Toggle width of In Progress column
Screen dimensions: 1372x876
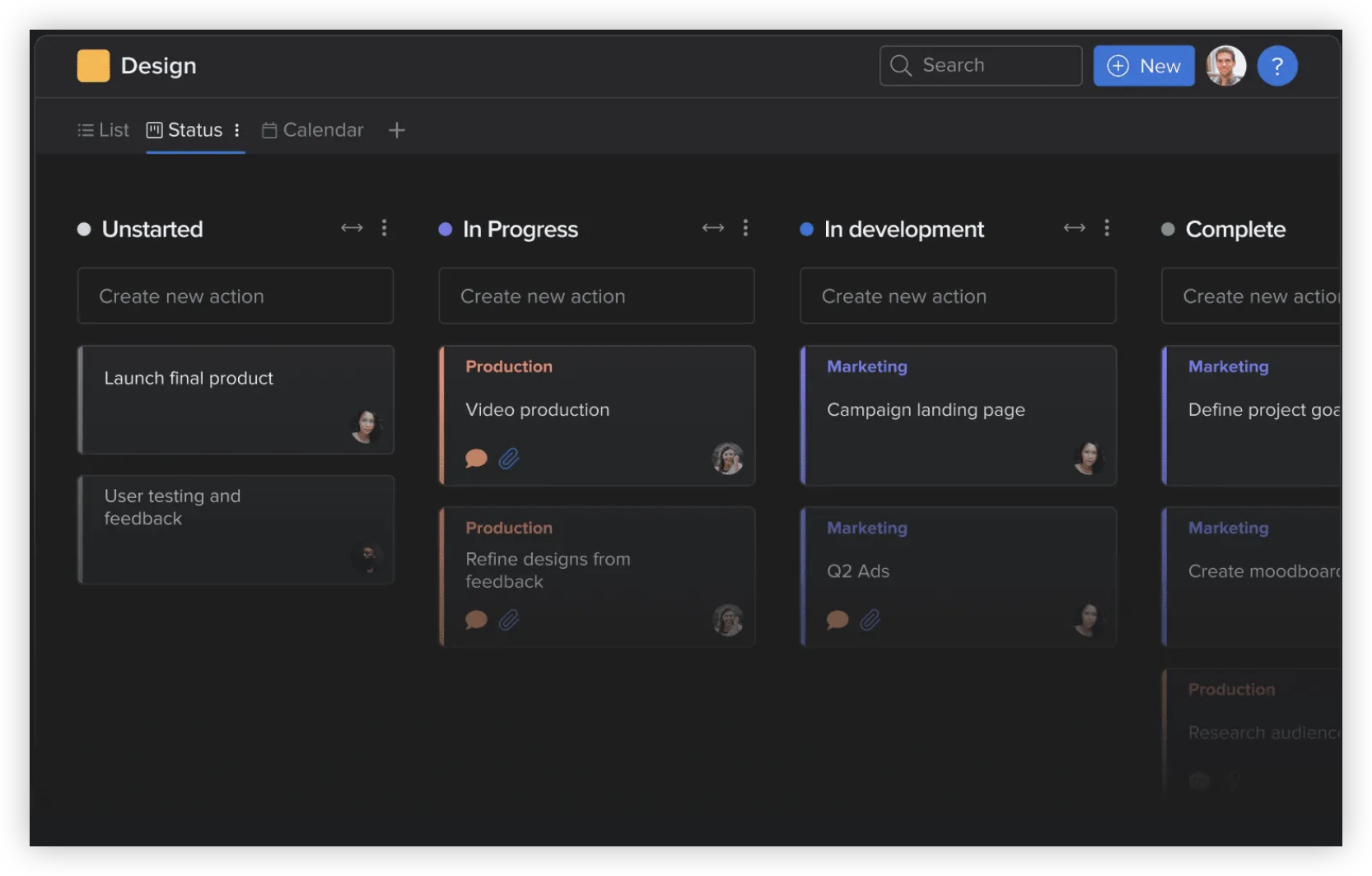point(713,228)
